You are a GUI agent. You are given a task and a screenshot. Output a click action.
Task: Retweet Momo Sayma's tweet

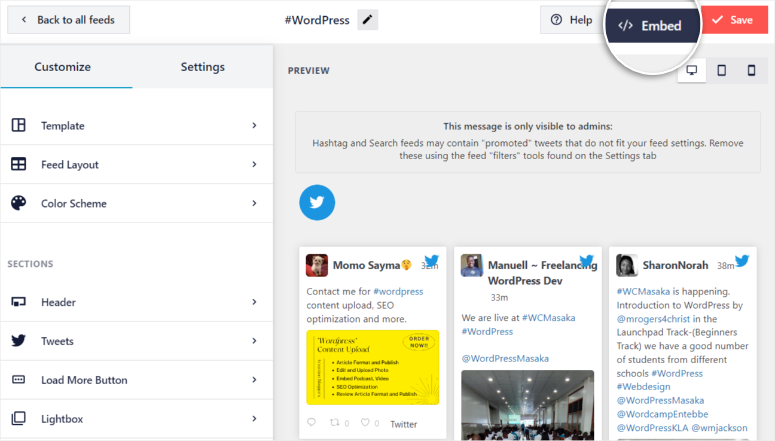click(335, 422)
